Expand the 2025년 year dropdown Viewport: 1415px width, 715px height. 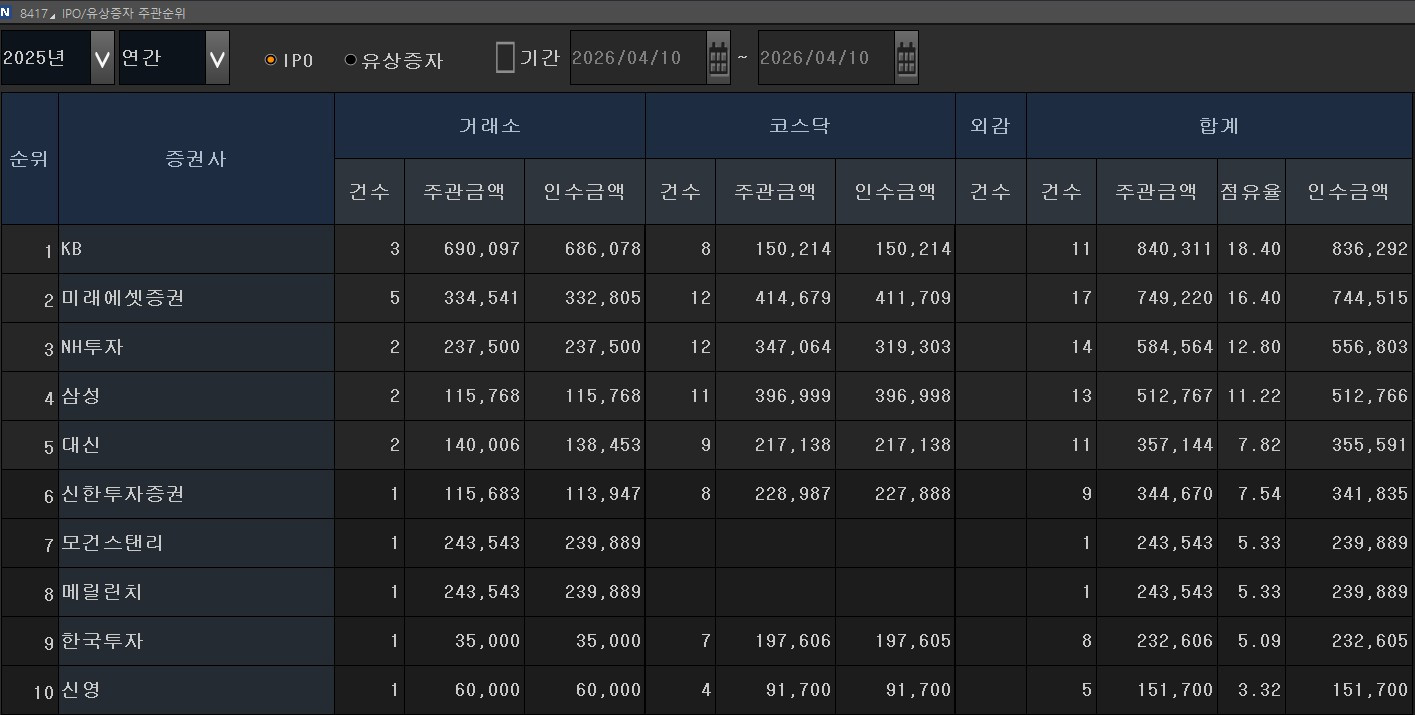pos(102,59)
